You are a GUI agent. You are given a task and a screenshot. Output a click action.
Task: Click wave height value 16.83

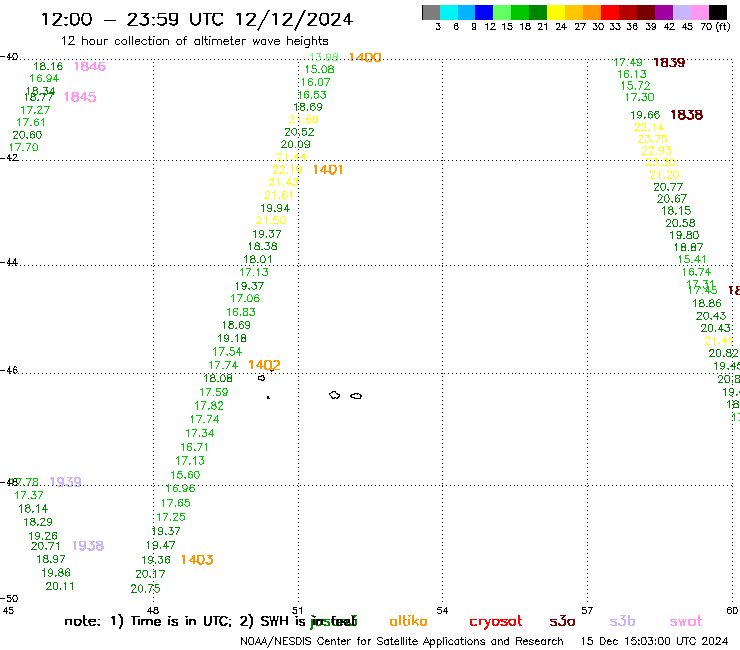(x=241, y=312)
